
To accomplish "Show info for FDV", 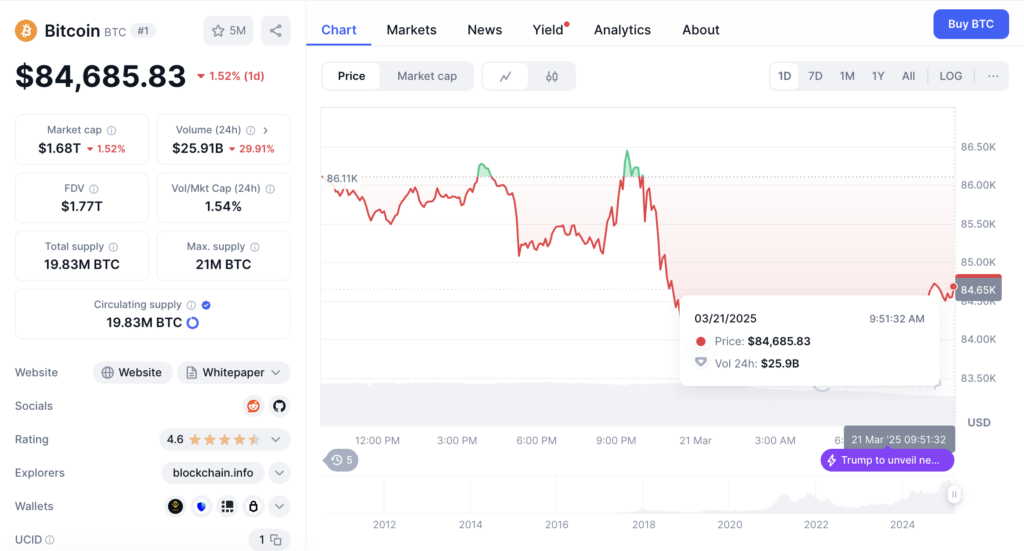I will 94,189.
